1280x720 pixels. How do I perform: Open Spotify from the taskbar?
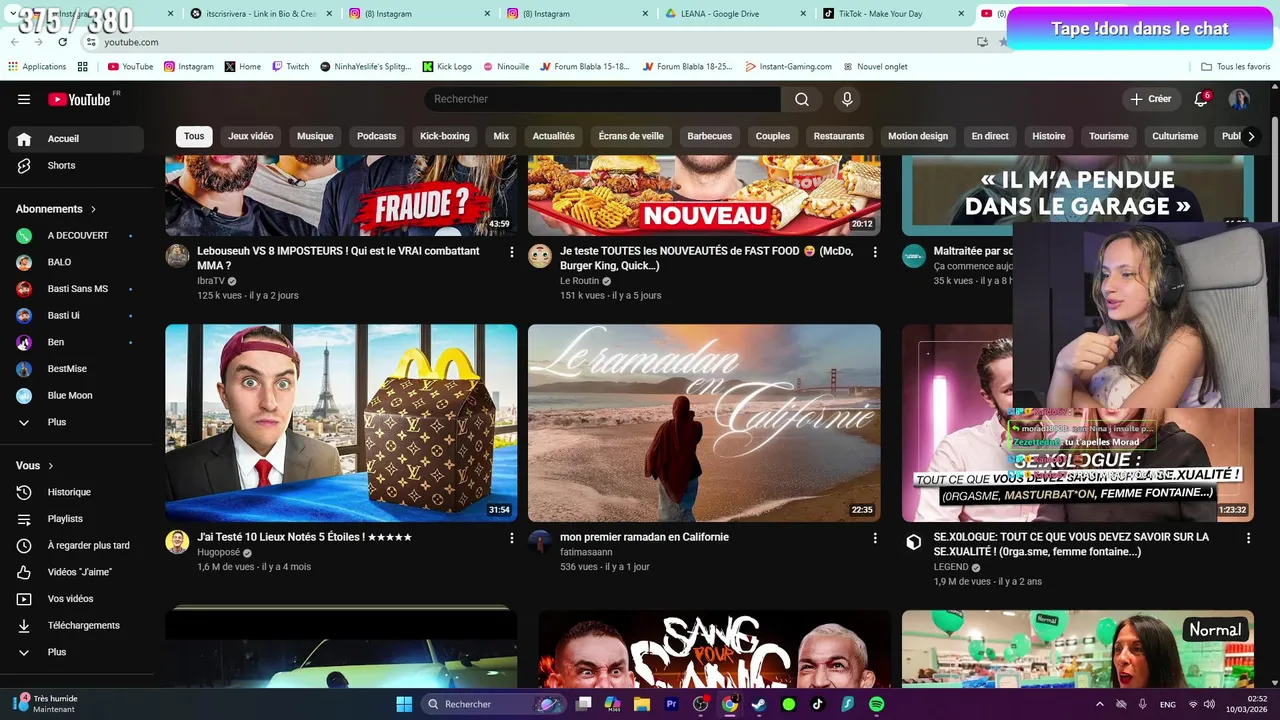click(x=876, y=704)
